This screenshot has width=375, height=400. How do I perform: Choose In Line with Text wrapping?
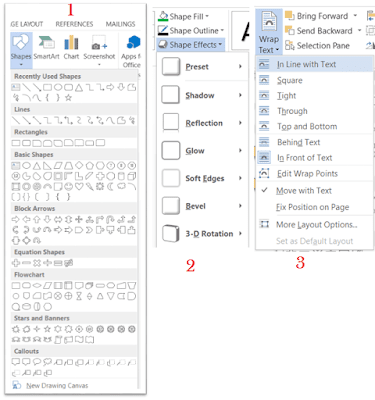[x=314, y=64]
